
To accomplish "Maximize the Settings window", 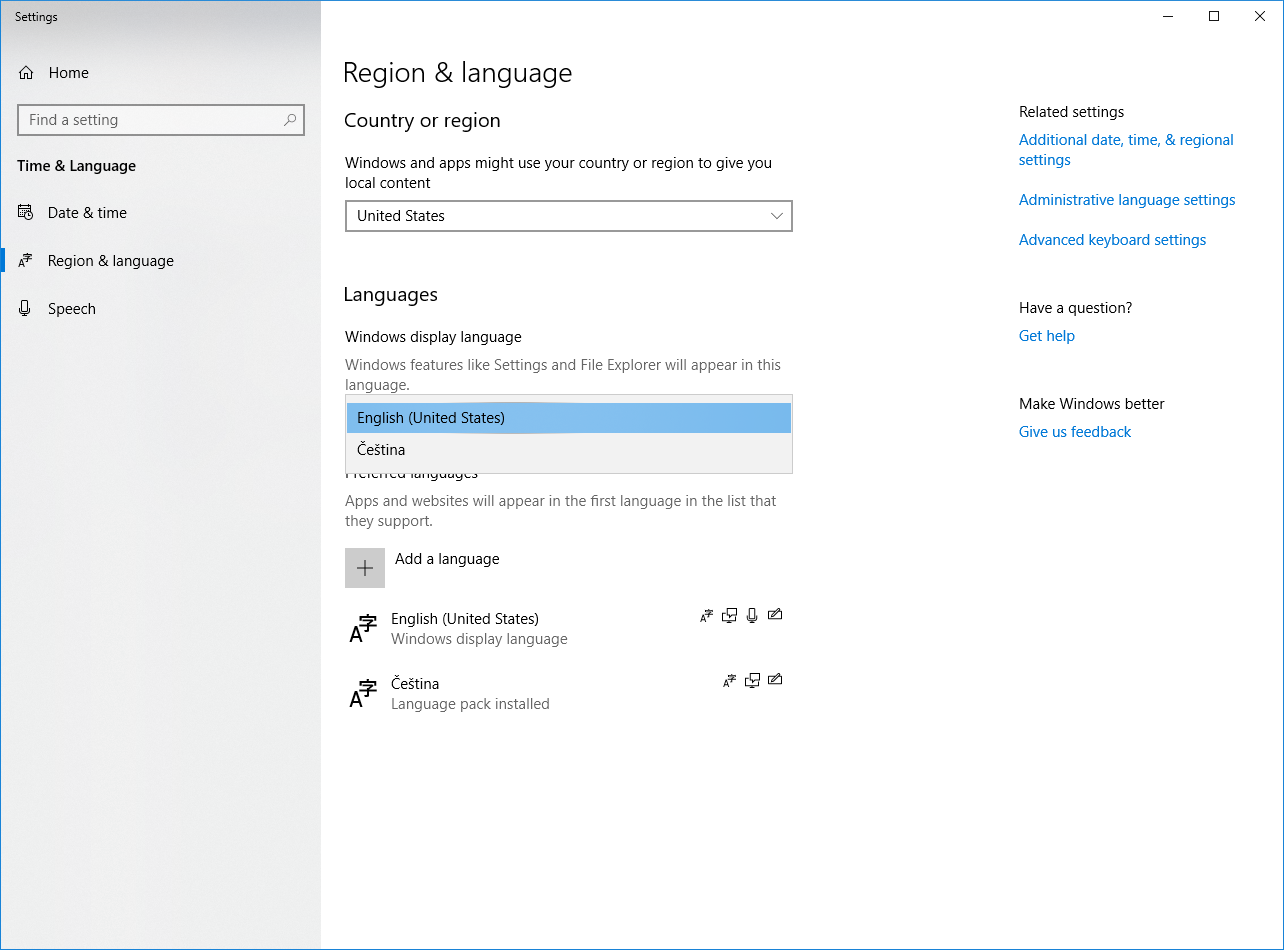I will (x=1214, y=16).
